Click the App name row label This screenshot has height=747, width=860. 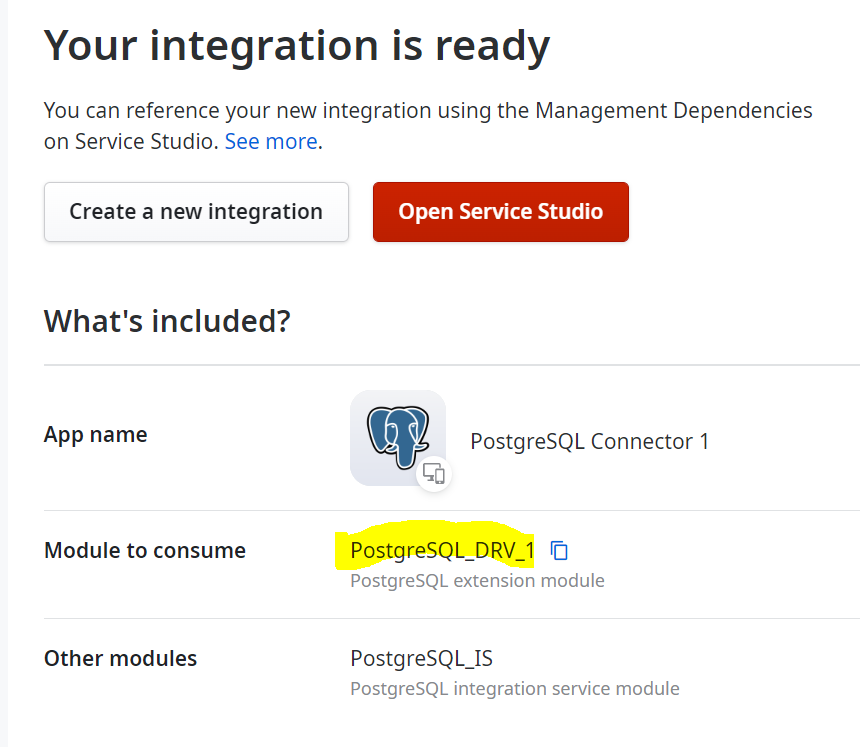[x=95, y=434]
